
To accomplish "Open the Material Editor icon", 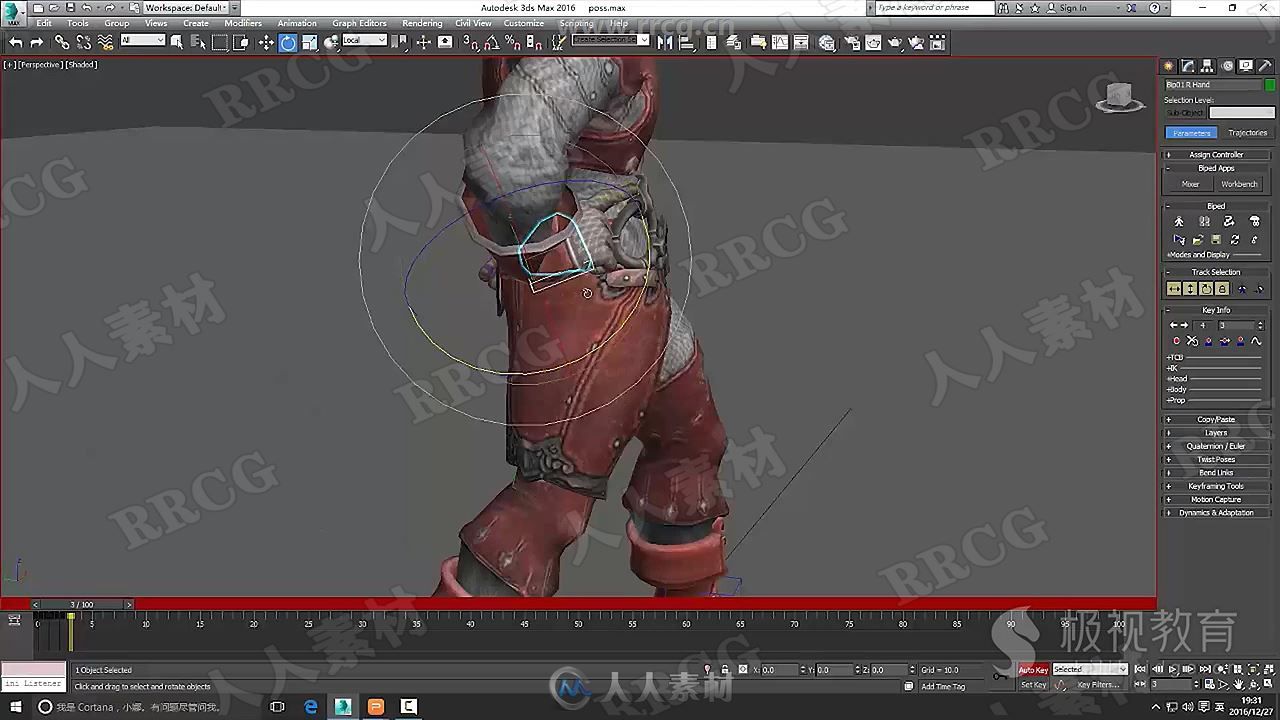I will click(x=827, y=42).
